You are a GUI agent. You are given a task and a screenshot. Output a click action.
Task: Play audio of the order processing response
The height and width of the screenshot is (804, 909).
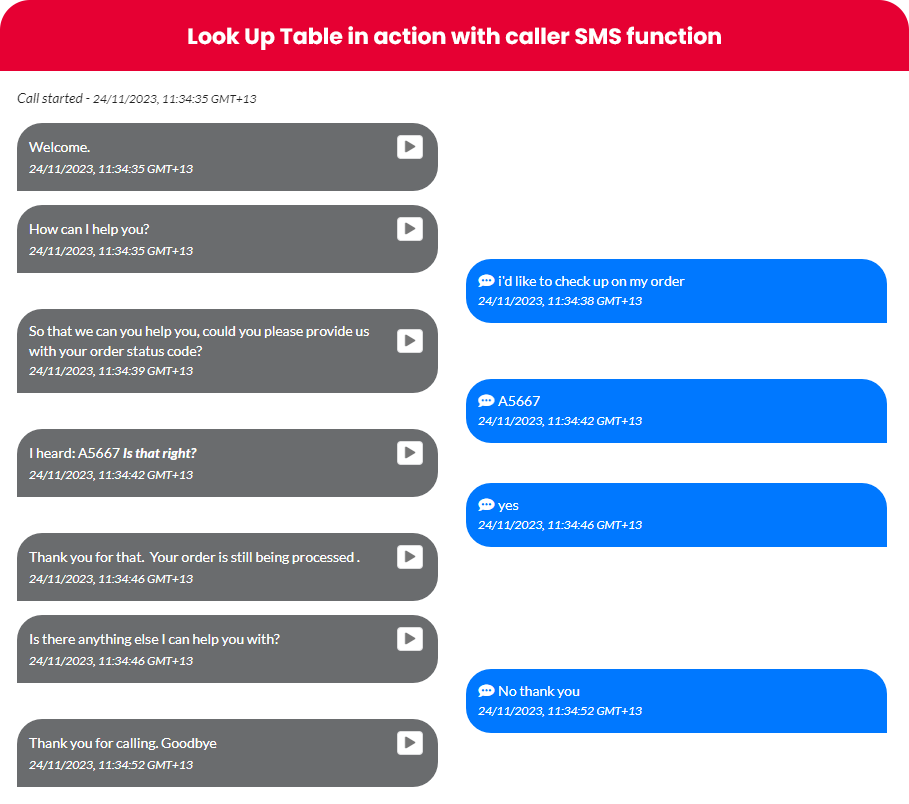click(410, 557)
